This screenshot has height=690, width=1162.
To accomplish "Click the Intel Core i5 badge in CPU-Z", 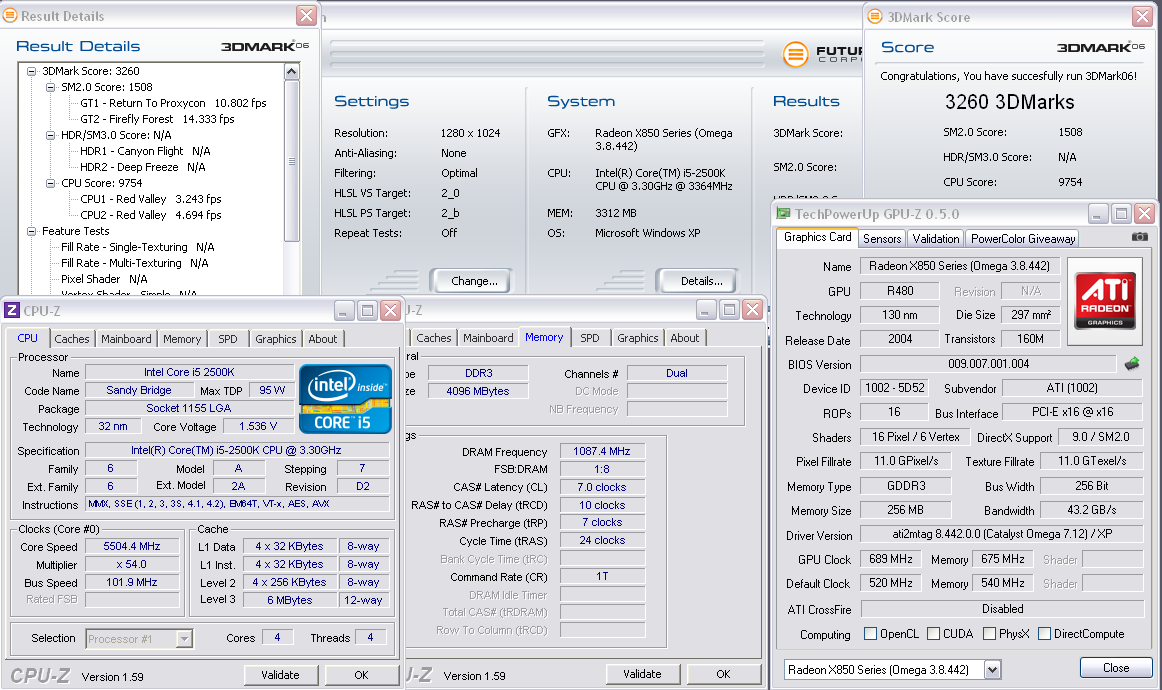I will click(x=345, y=399).
